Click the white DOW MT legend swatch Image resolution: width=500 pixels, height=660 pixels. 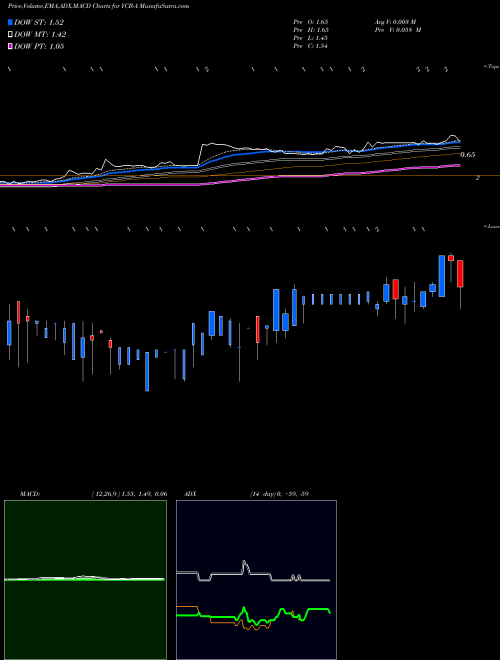pos(10,34)
